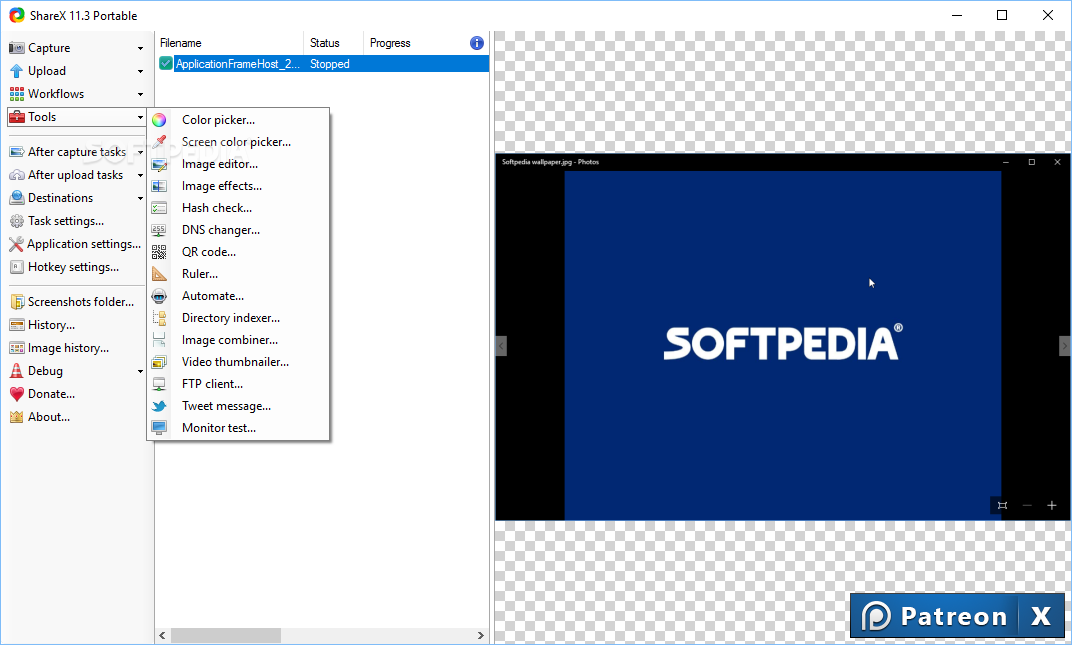Click the FTP client icon
The image size is (1072, 645).
coord(159,384)
